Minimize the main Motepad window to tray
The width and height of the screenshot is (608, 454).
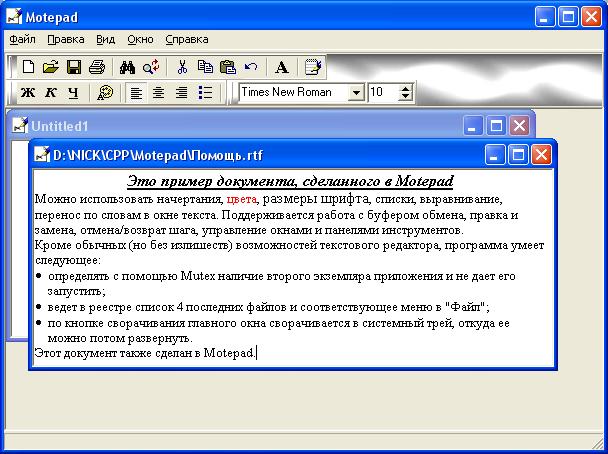[x=545, y=17]
